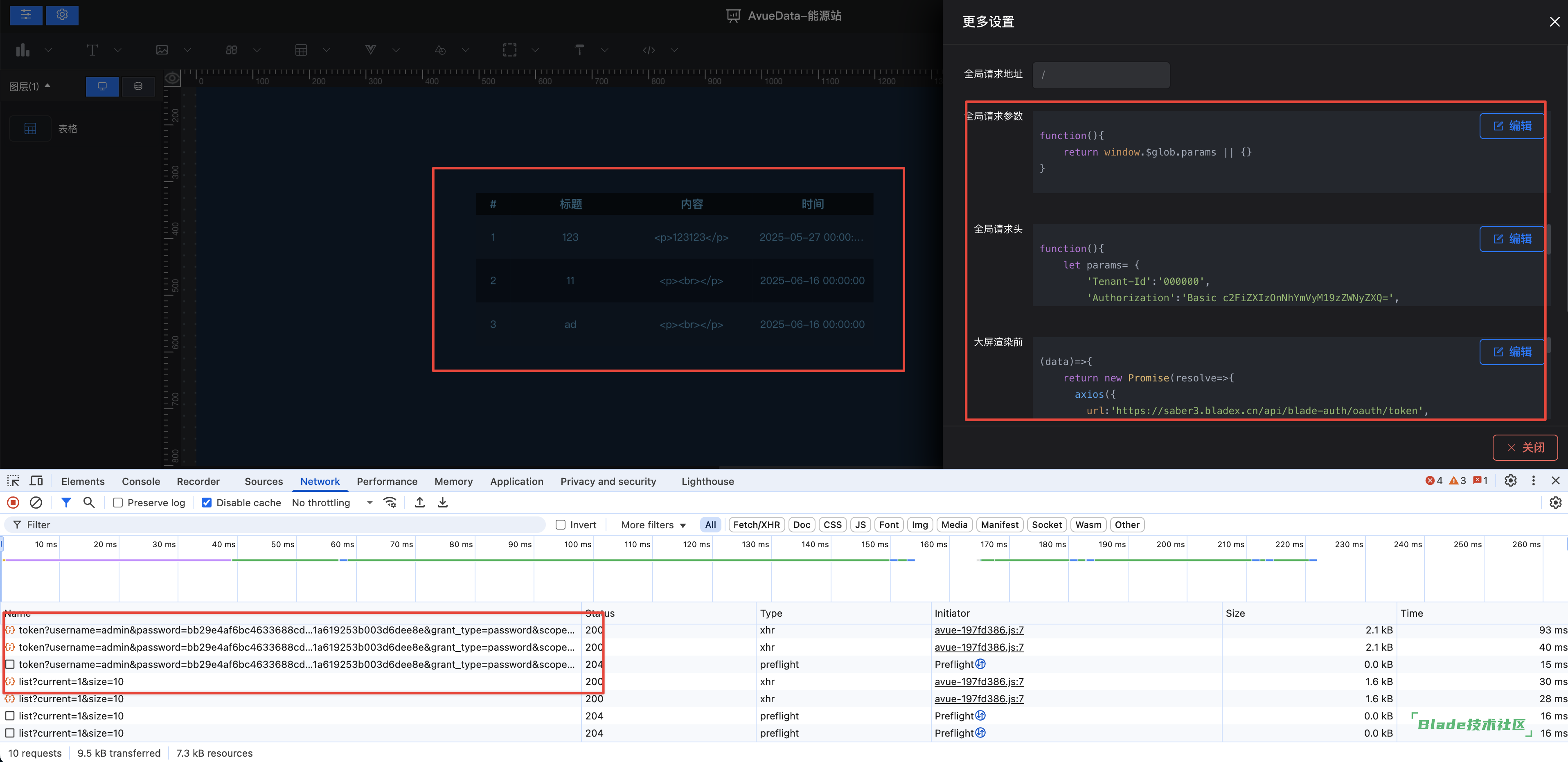Open network panel settings gear
1568x762 pixels.
pos(1555,502)
